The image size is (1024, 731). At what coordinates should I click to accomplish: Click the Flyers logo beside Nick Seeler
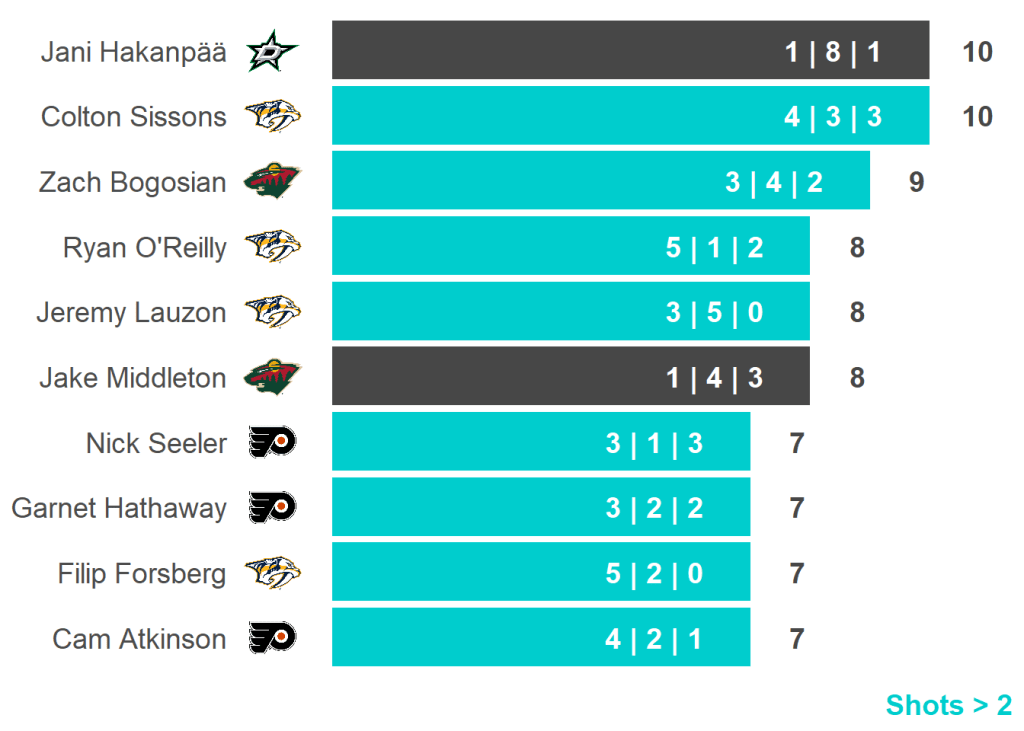point(272,443)
